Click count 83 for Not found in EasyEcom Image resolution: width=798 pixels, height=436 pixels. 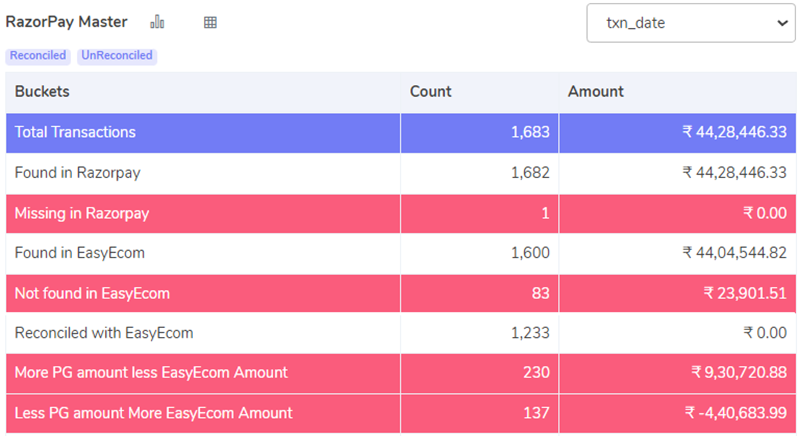[540, 294]
